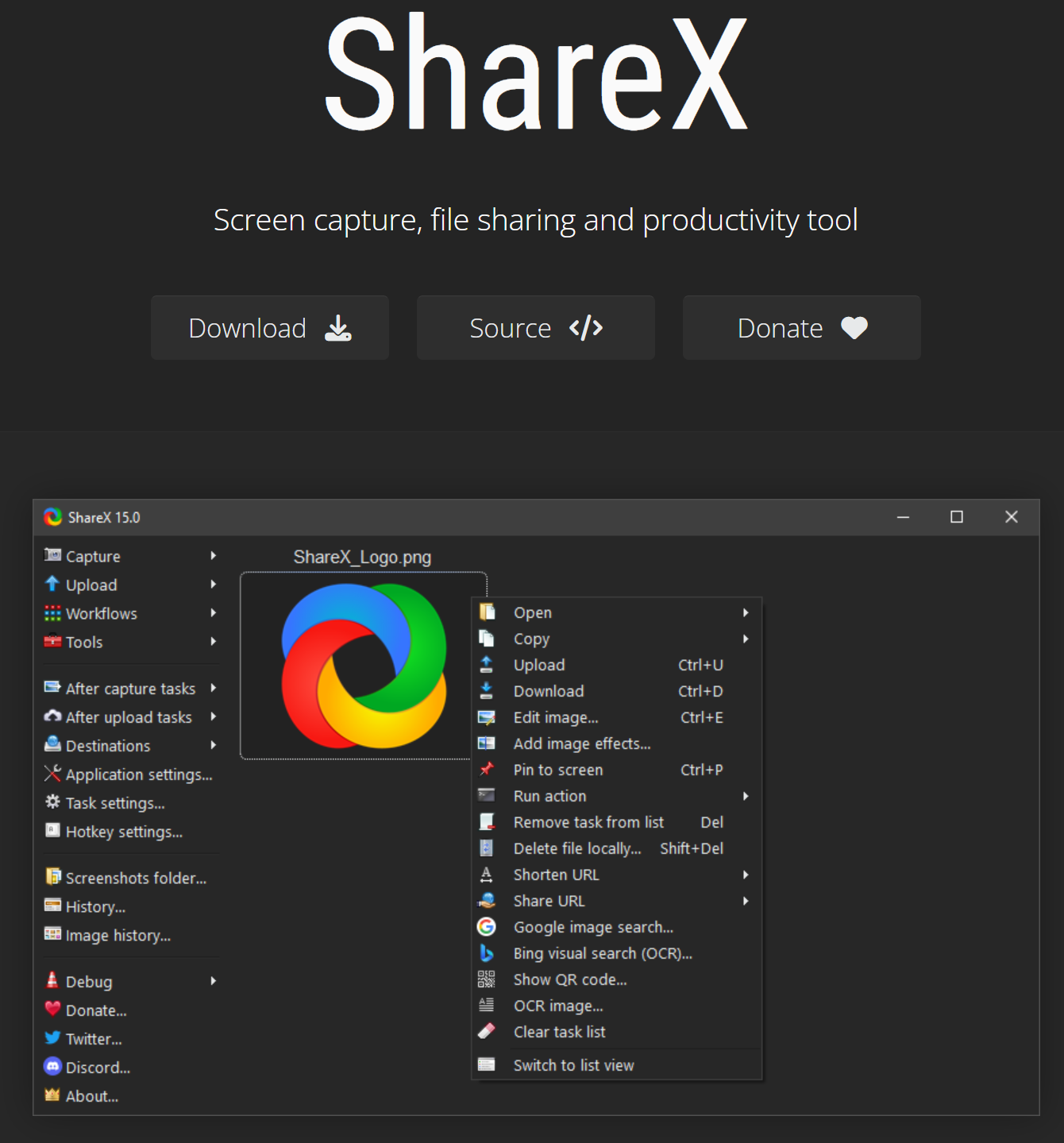
Task: Click the Bing logo icon in context menu
Action: 486,952
